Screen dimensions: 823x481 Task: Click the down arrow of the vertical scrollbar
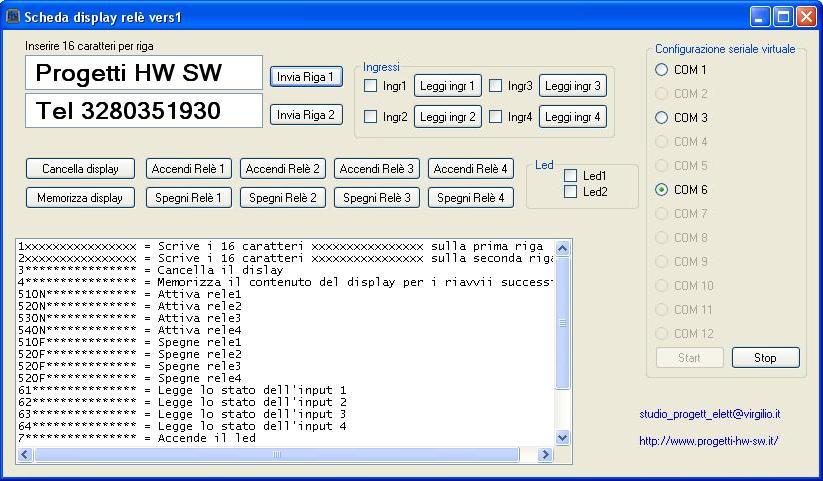tap(562, 437)
